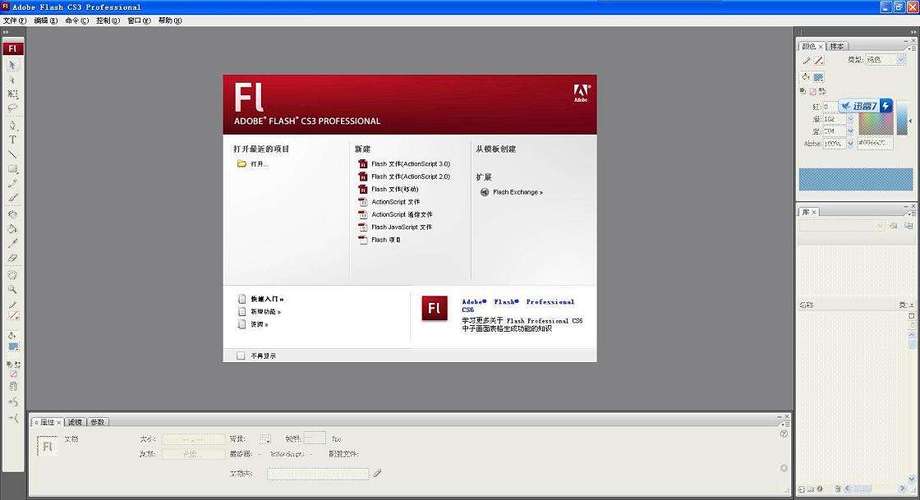The image size is (920, 500).
Task: Select the Text tool in the toolbar
Action: 12,140
